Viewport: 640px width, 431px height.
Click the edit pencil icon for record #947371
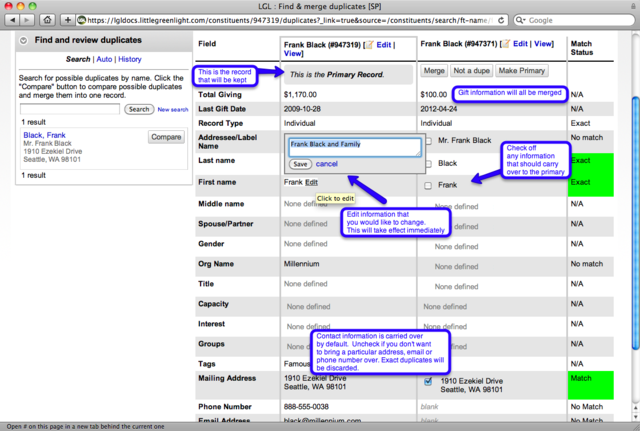(506, 44)
